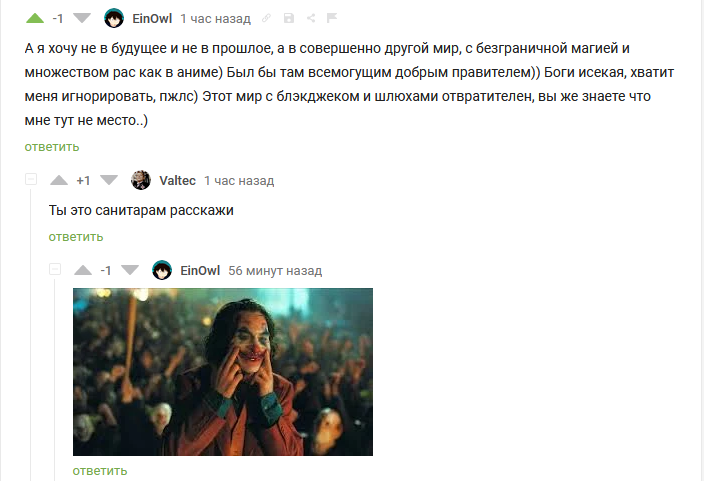
Task: Downvote EinOwl's Joker image reply
Action: tap(130, 270)
